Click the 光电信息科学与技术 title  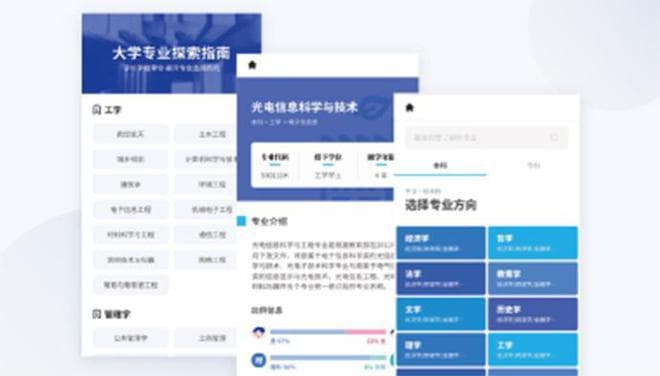(304, 107)
